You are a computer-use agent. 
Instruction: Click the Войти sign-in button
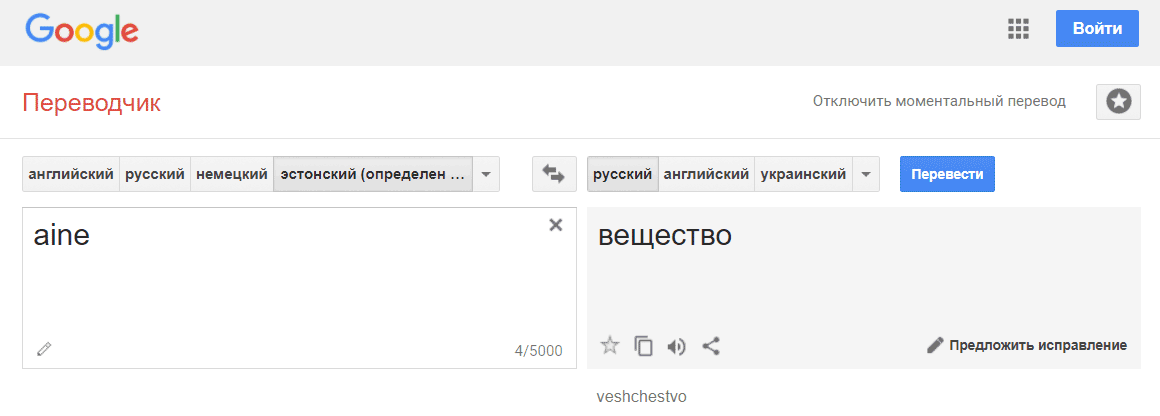(x=1097, y=29)
